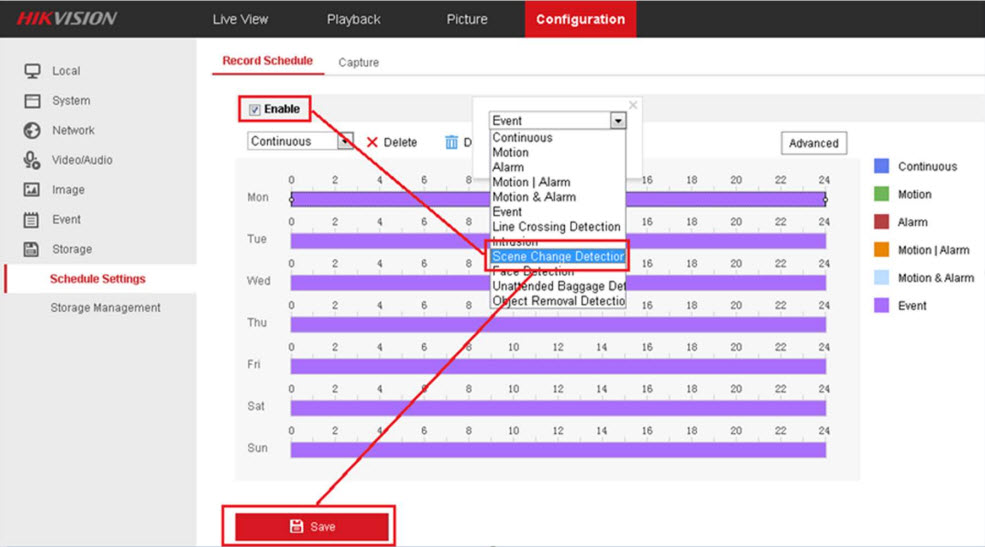Open the Playback menu tab
This screenshot has height=547, width=985.
(x=353, y=19)
